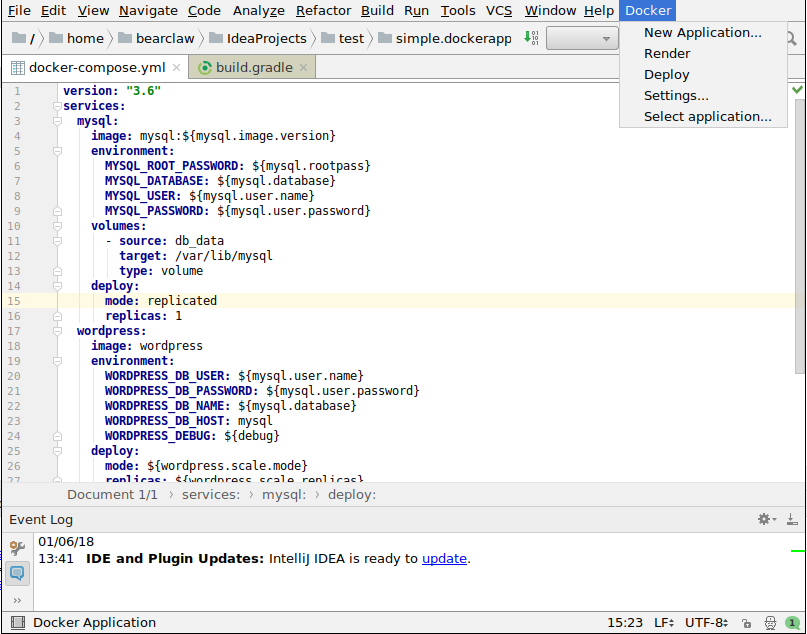
Task: Click services: in the editor breadcrumb bar
Action: pyautogui.click(x=210, y=495)
